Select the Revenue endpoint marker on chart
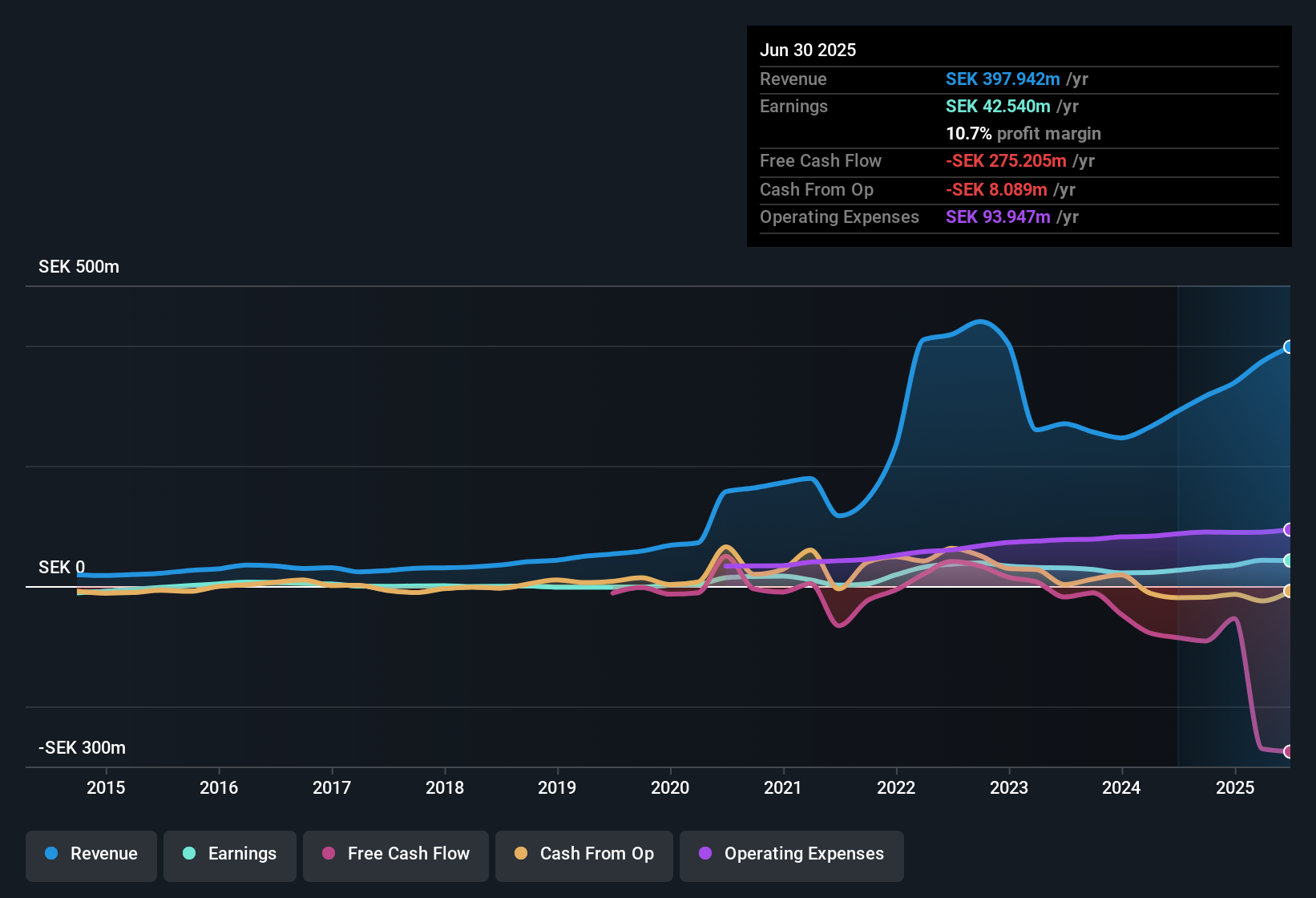This screenshot has width=1316, height=898. pyautogui.click(x=1289, y=347)
